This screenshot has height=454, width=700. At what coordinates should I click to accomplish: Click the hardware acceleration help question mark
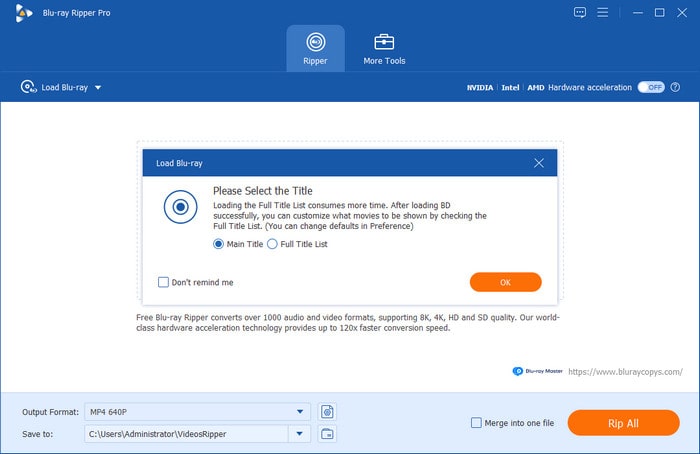(x=676, y=87)
